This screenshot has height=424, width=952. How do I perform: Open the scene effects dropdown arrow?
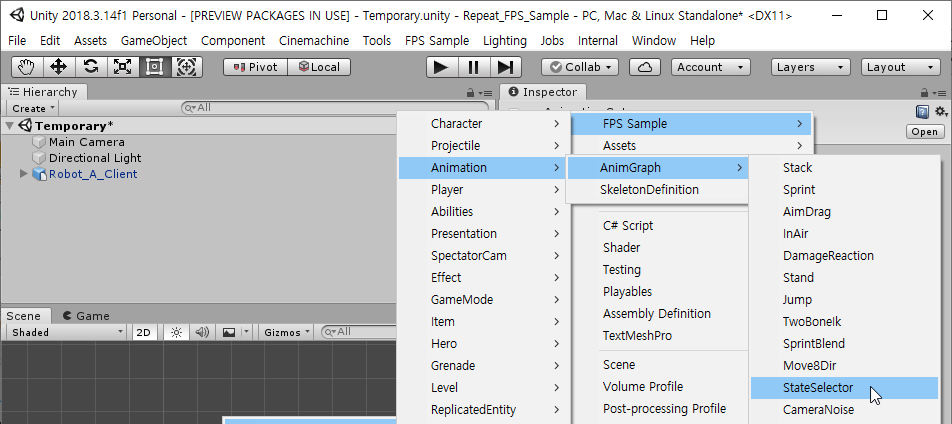(246, 332)
